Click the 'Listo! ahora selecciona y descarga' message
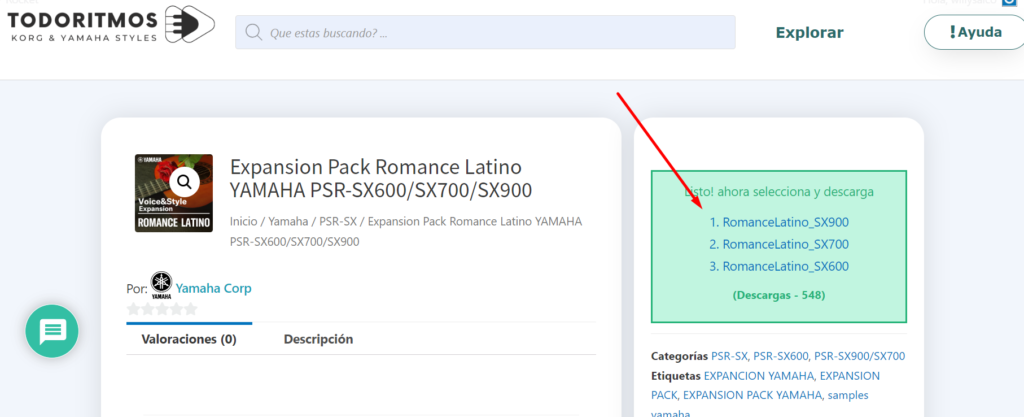 (x=779, y=192)
